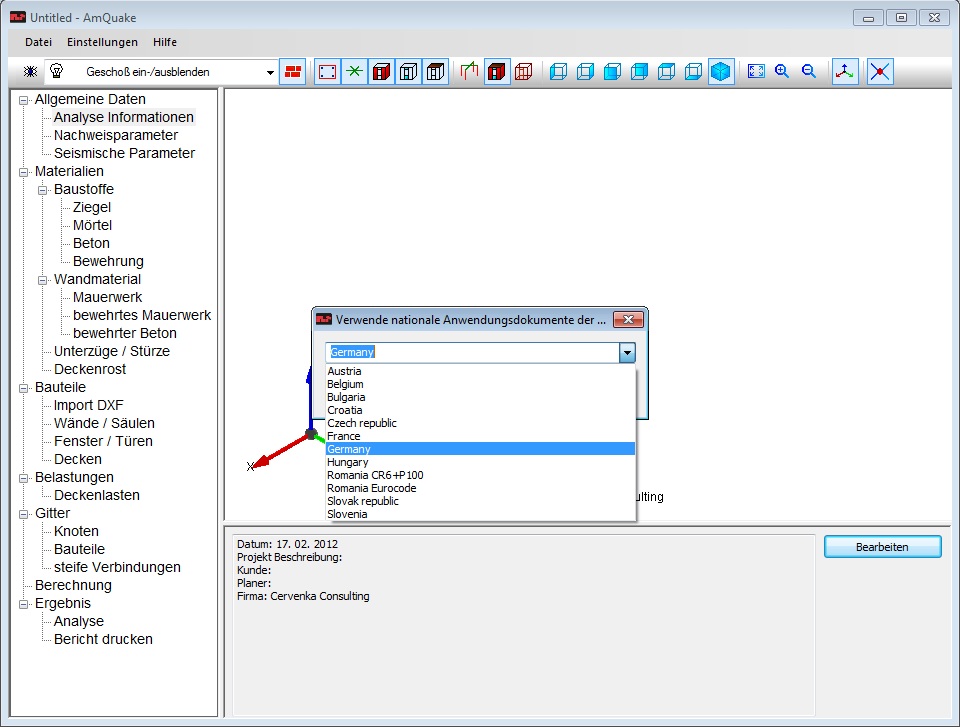The height and width of the screenshot is (727, 960).
Task: Select Deckenlasten under Belastungen
Action: 97,495
